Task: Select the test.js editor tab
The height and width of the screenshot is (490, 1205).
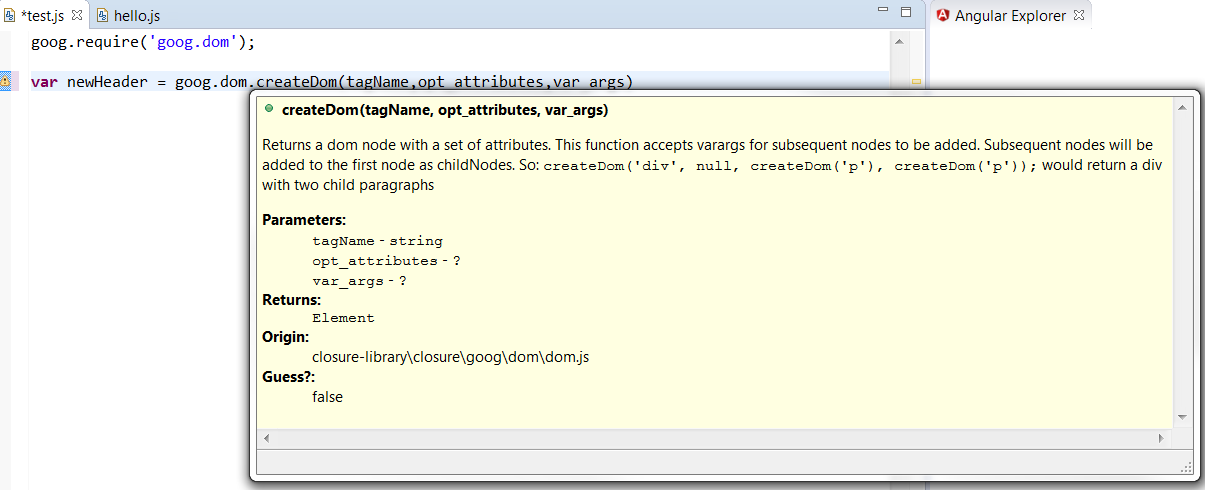Action: (x=42, y=16)
